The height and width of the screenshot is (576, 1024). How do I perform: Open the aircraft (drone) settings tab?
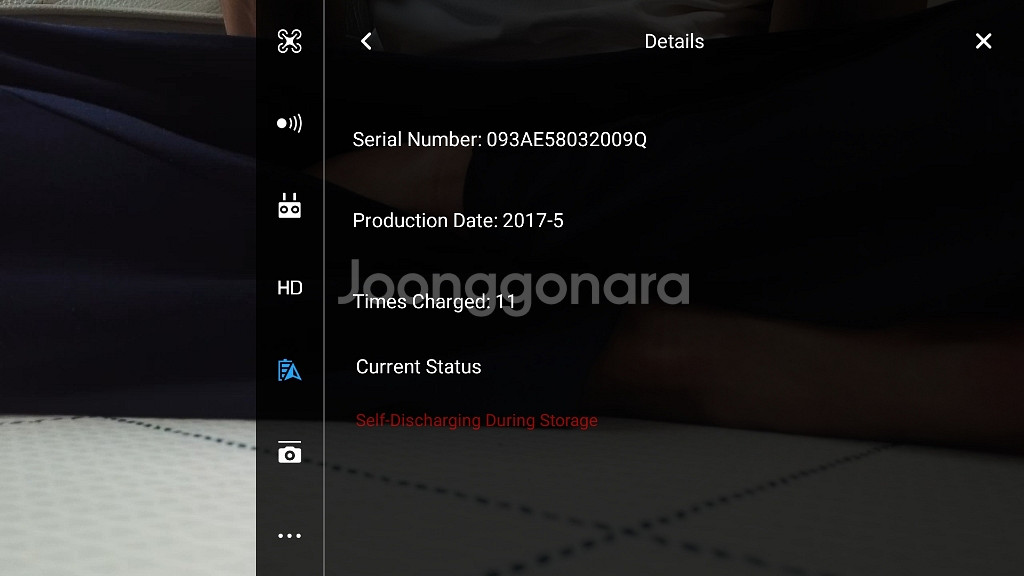click(x=289, y=41)
